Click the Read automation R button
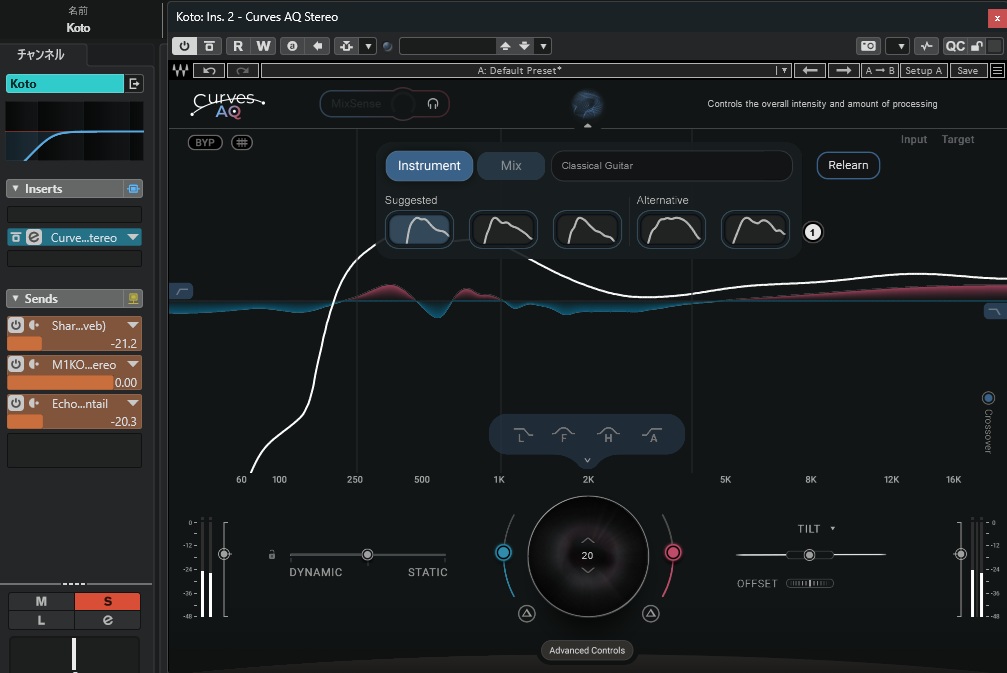Screen dimensions: 1007x673 (238, 46)
